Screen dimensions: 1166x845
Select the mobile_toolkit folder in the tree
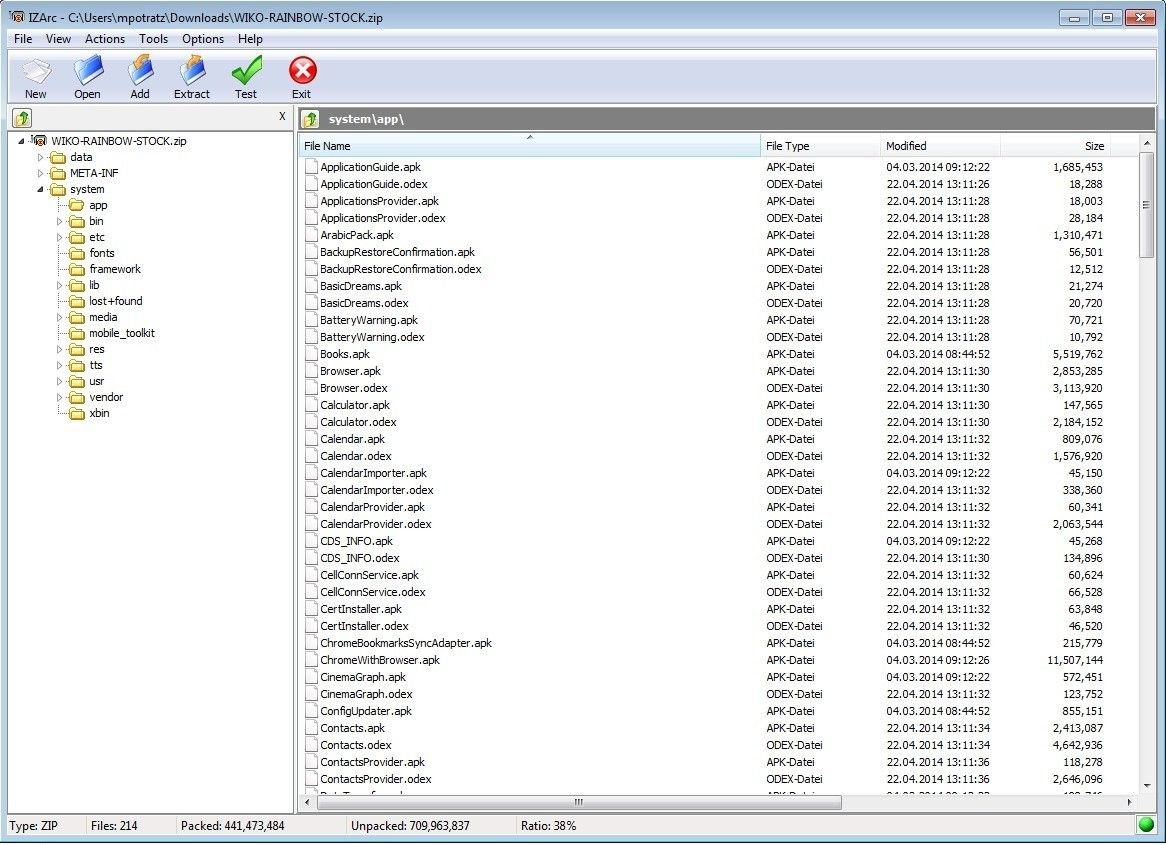tap(122, 333)
